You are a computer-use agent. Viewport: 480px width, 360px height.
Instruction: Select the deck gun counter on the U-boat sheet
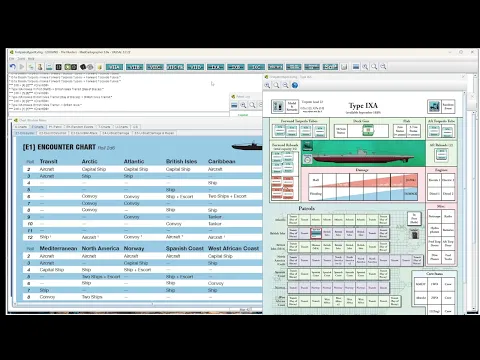368,130
